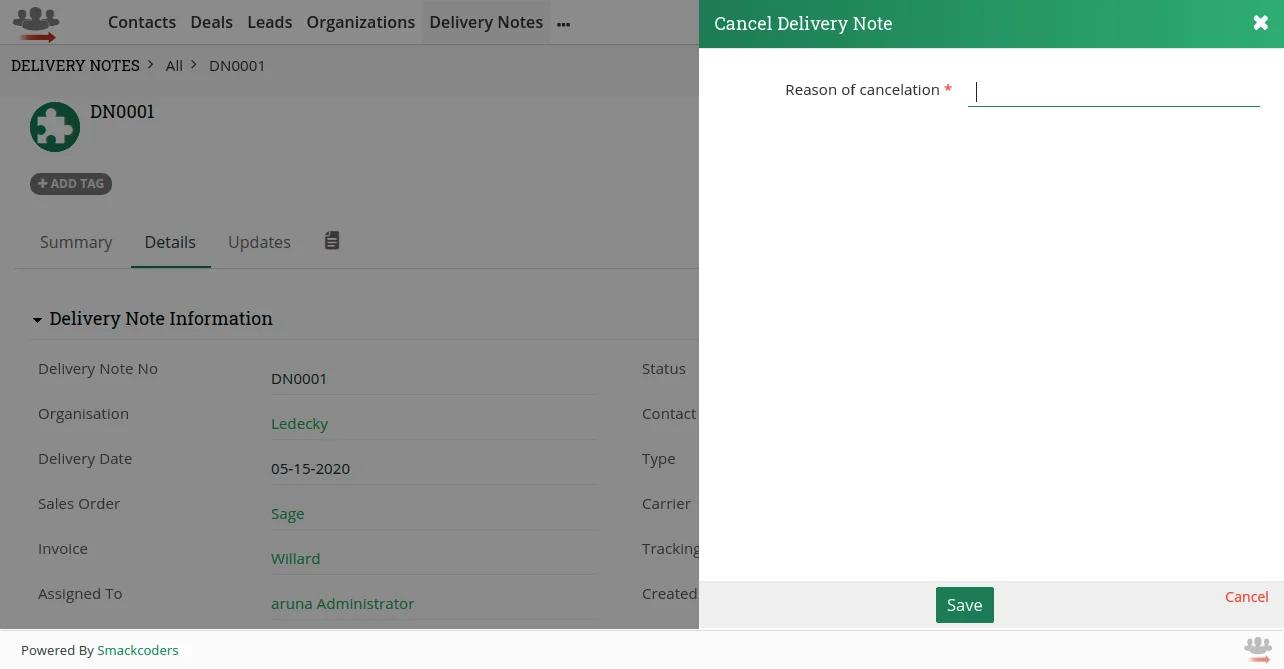Open the Ledecky organisation link
This screenshot has height=669, width=1284.
tap(299, 423)
